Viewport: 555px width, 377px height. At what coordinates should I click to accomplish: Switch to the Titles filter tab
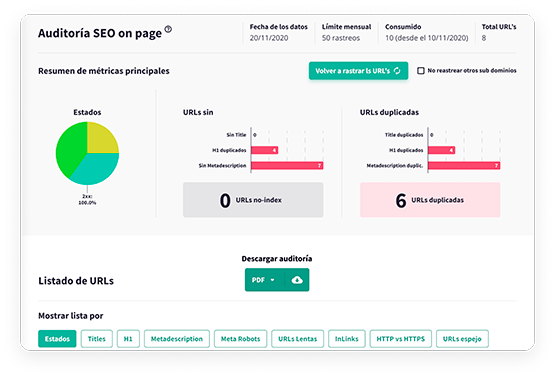click(97, 339)
